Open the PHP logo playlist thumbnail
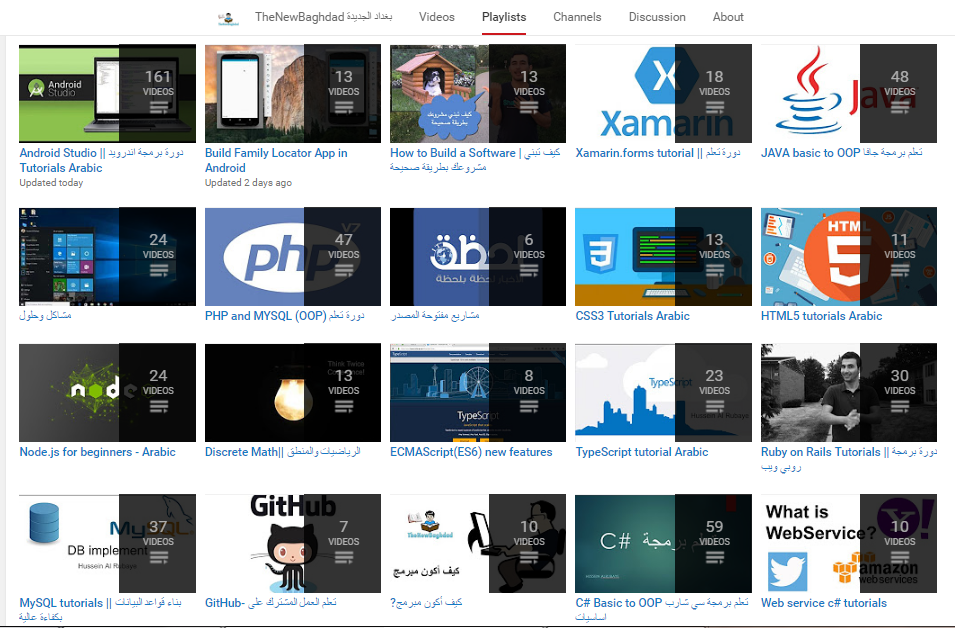The width and height of the screenshot is (955, 628). coord(293,256)
